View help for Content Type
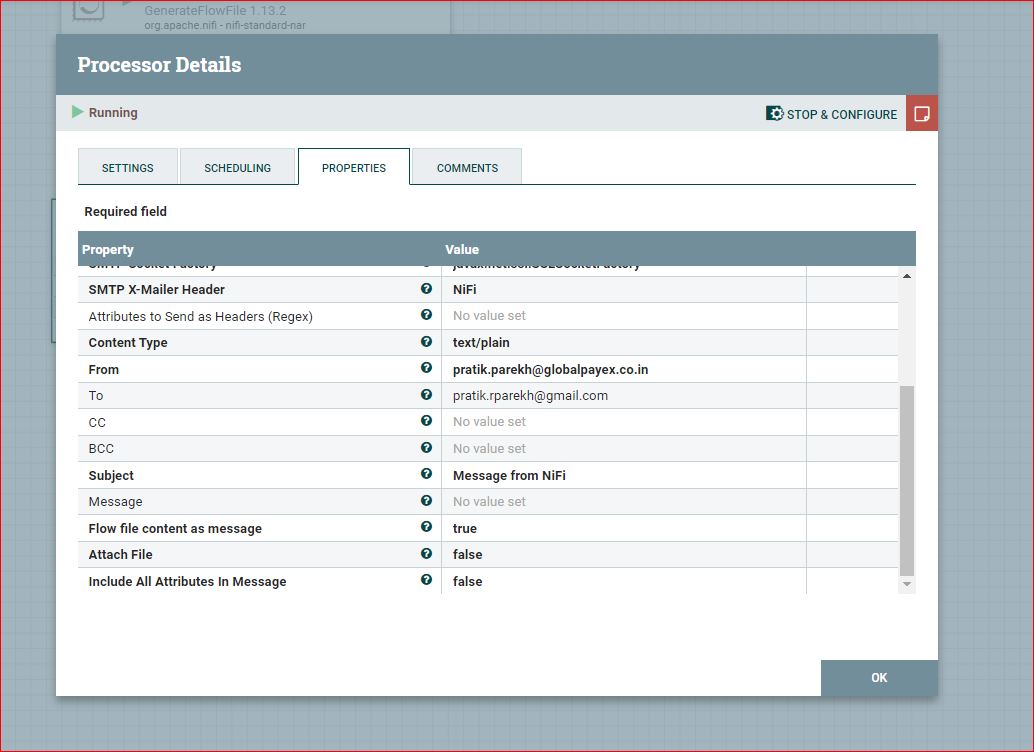Viewport: 1034px width, 752px height. (426, 342)
